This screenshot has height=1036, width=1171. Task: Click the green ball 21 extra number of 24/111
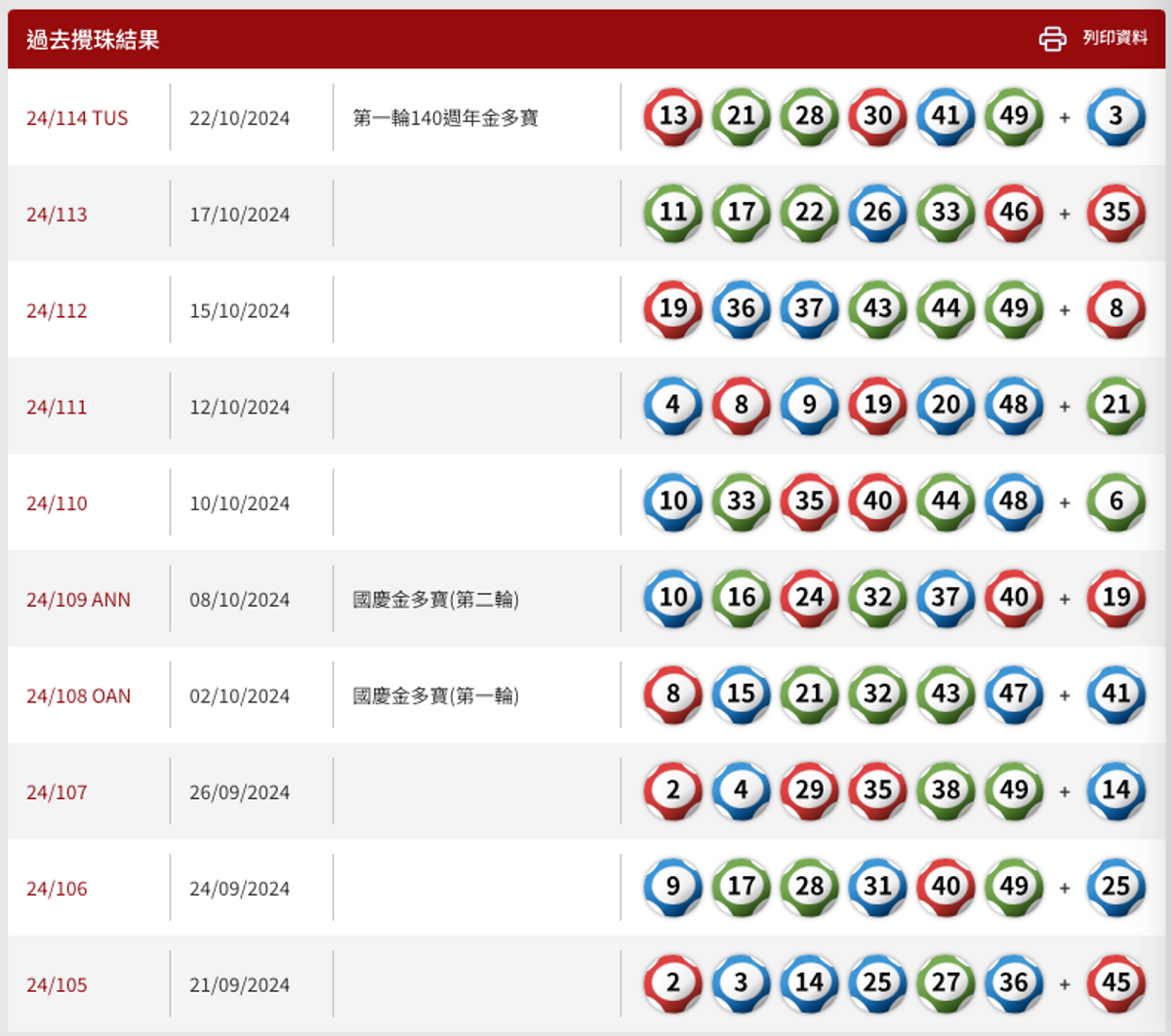tap(1115, 406)
